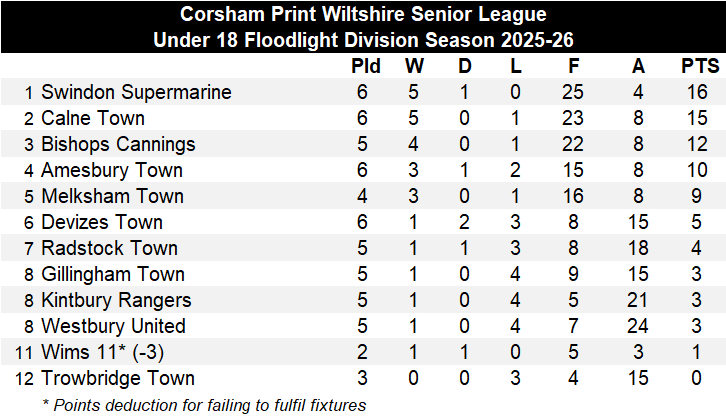Viewport: 726px width, 417px height.
Task: Click the Swindon Supermarine team name
Action: tap(136, 93)
